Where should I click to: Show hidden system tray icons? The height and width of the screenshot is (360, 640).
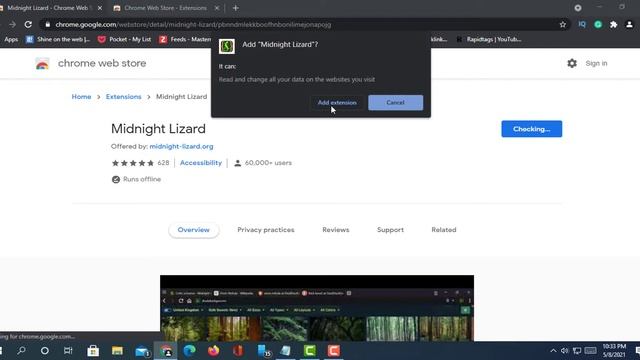[x=553, y=351]
